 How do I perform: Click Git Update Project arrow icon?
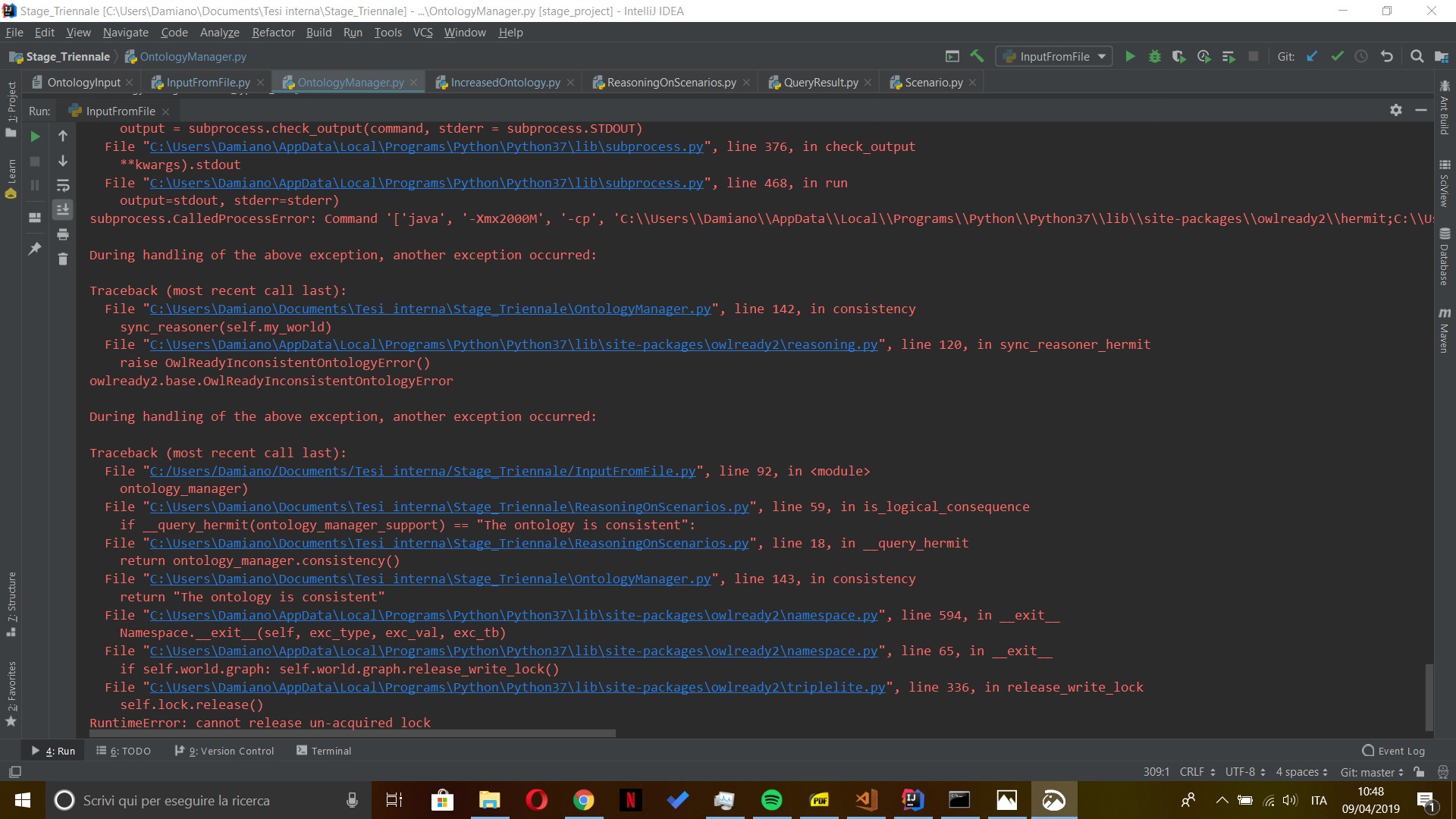(x=1312, y=56)
